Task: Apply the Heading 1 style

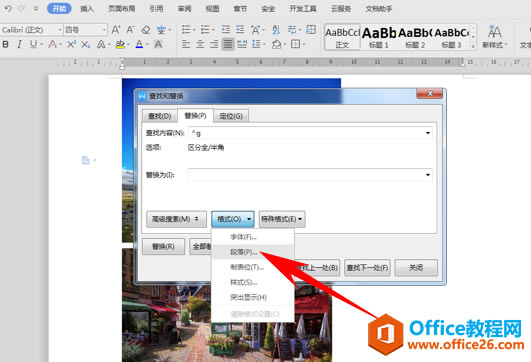Action: point(379,37)
